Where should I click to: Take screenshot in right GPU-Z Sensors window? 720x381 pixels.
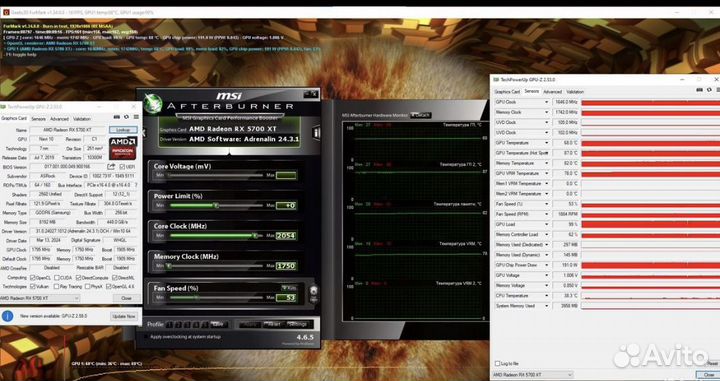[699, 90]
